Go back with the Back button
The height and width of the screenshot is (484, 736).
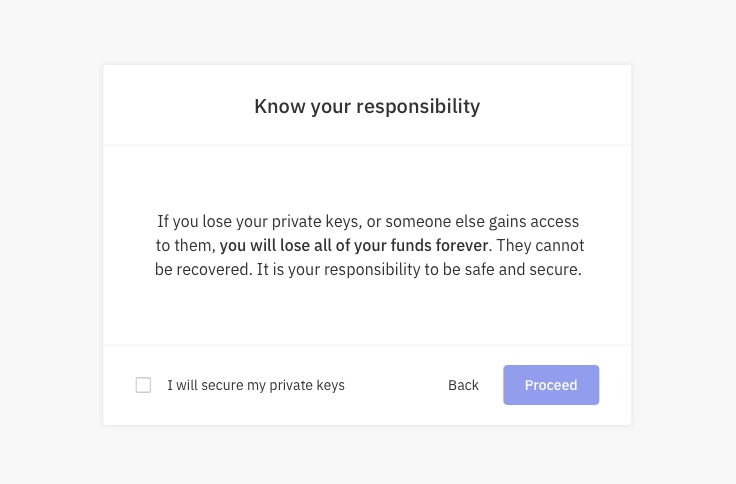[463, 385]
